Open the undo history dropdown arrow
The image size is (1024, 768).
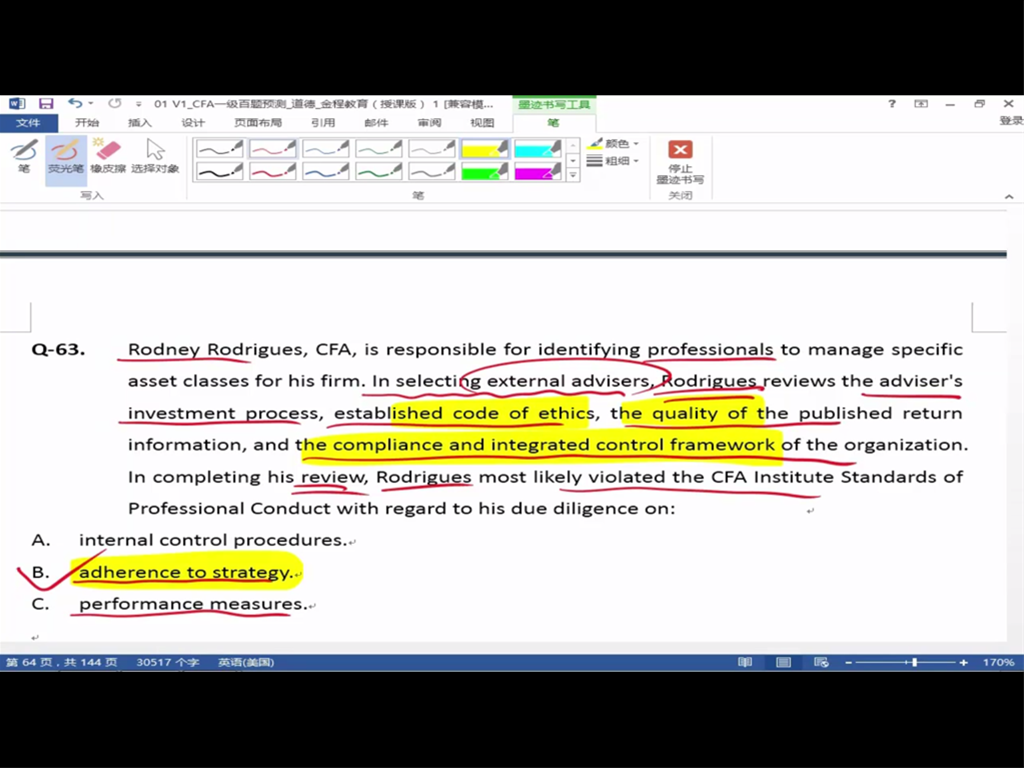91,103
